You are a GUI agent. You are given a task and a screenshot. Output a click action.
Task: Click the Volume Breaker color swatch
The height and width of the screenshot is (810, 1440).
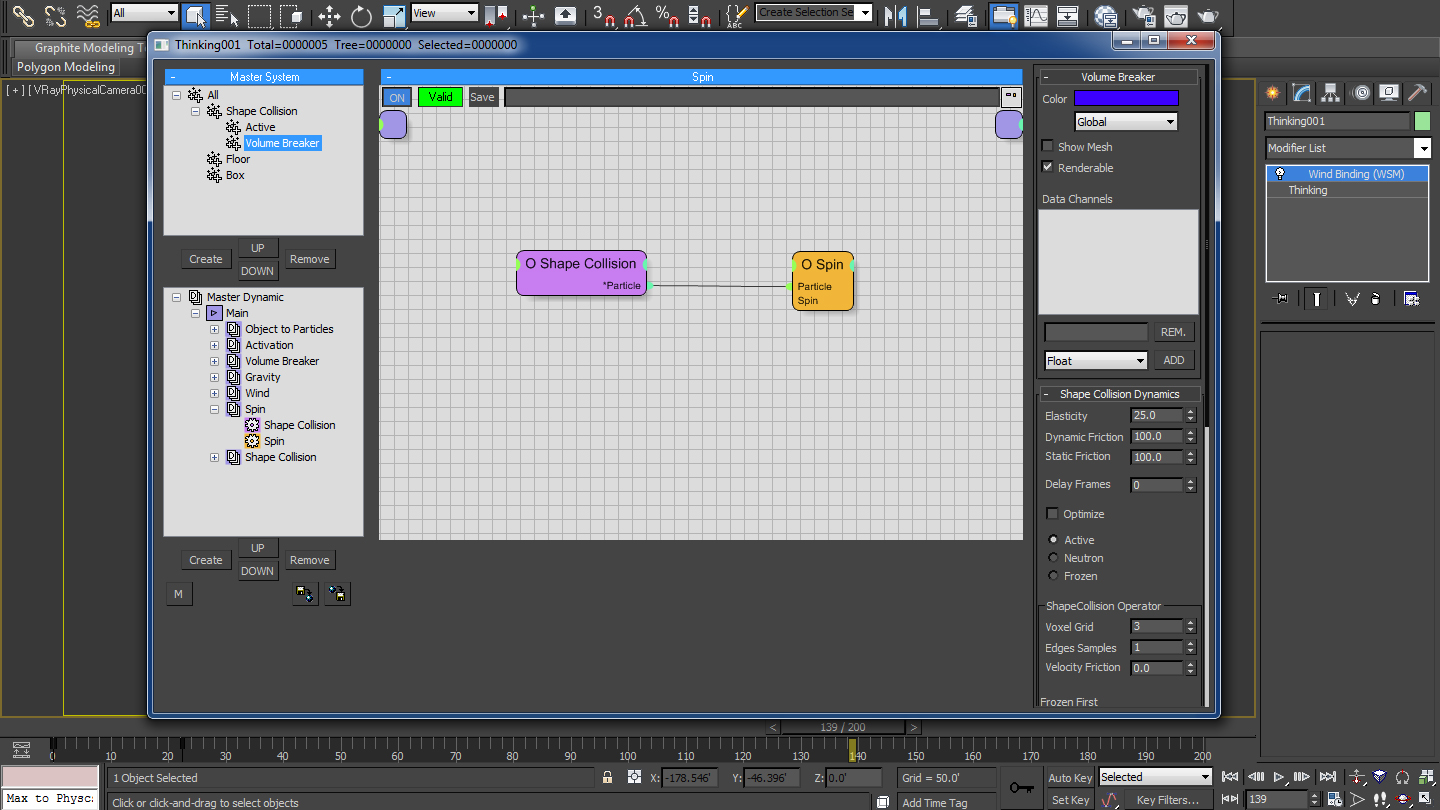coord(1126,98)
